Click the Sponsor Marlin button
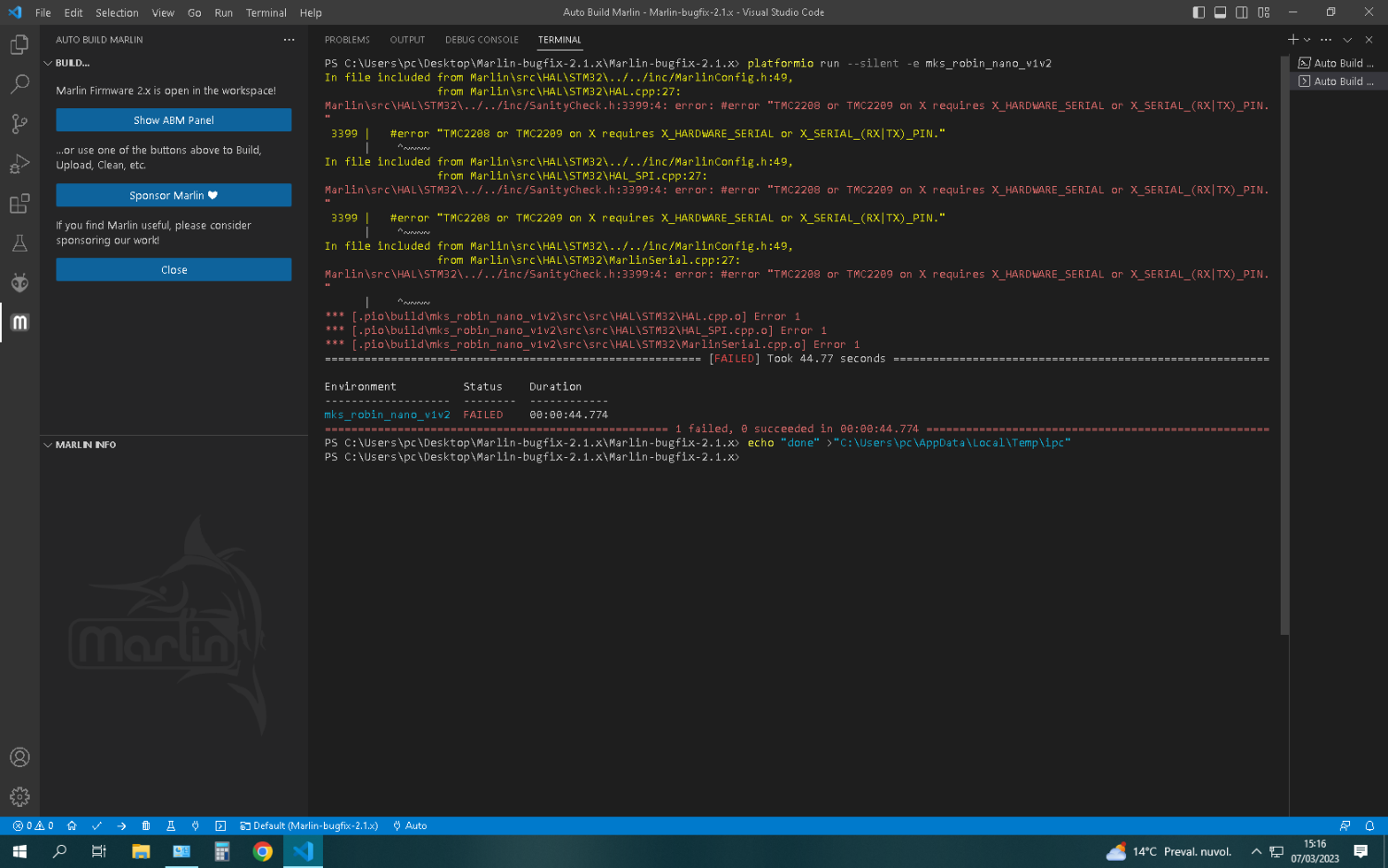Screen dimensions: 1388x868 pos(173,195)
